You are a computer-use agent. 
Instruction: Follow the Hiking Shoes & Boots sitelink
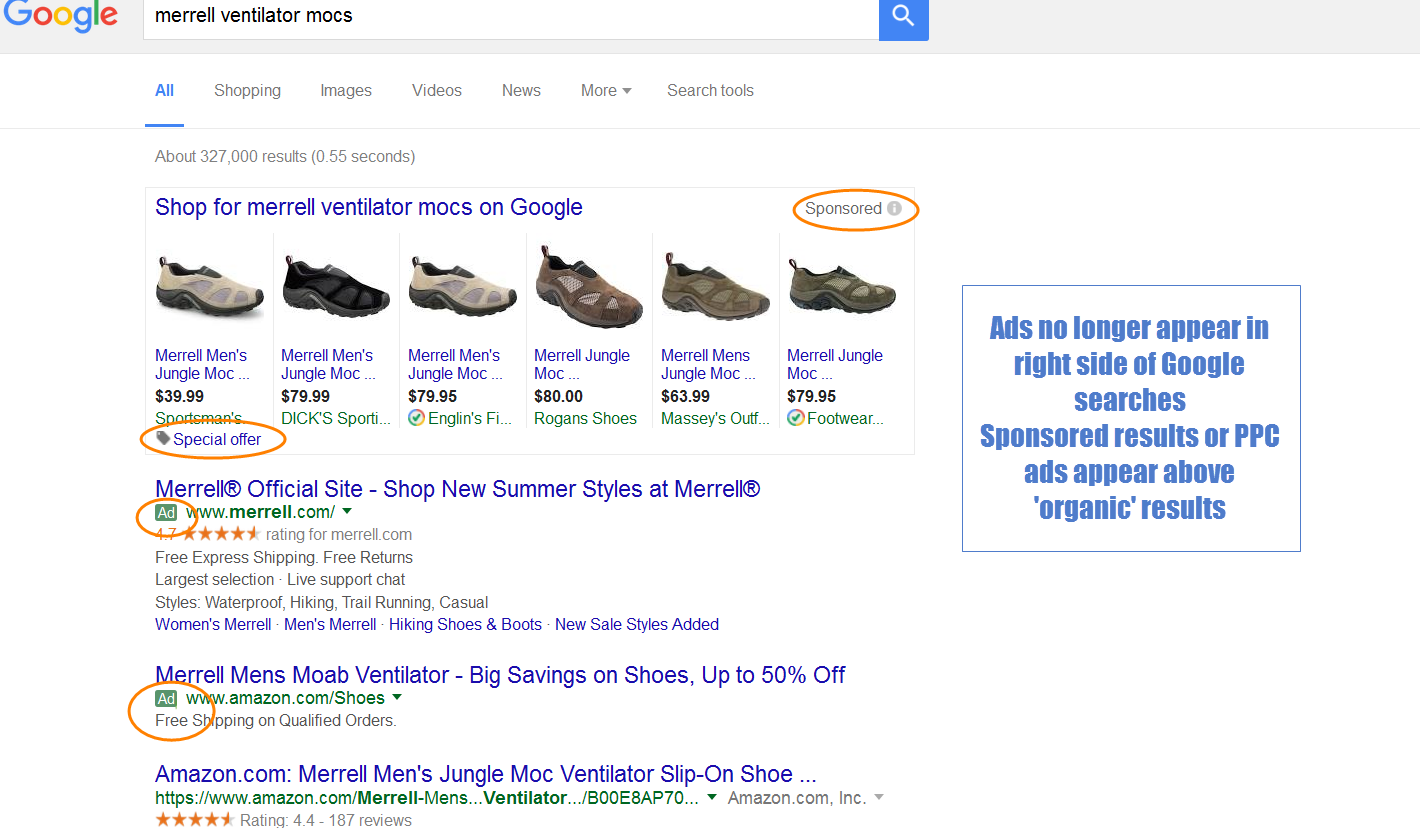click(x=465, y=624)
